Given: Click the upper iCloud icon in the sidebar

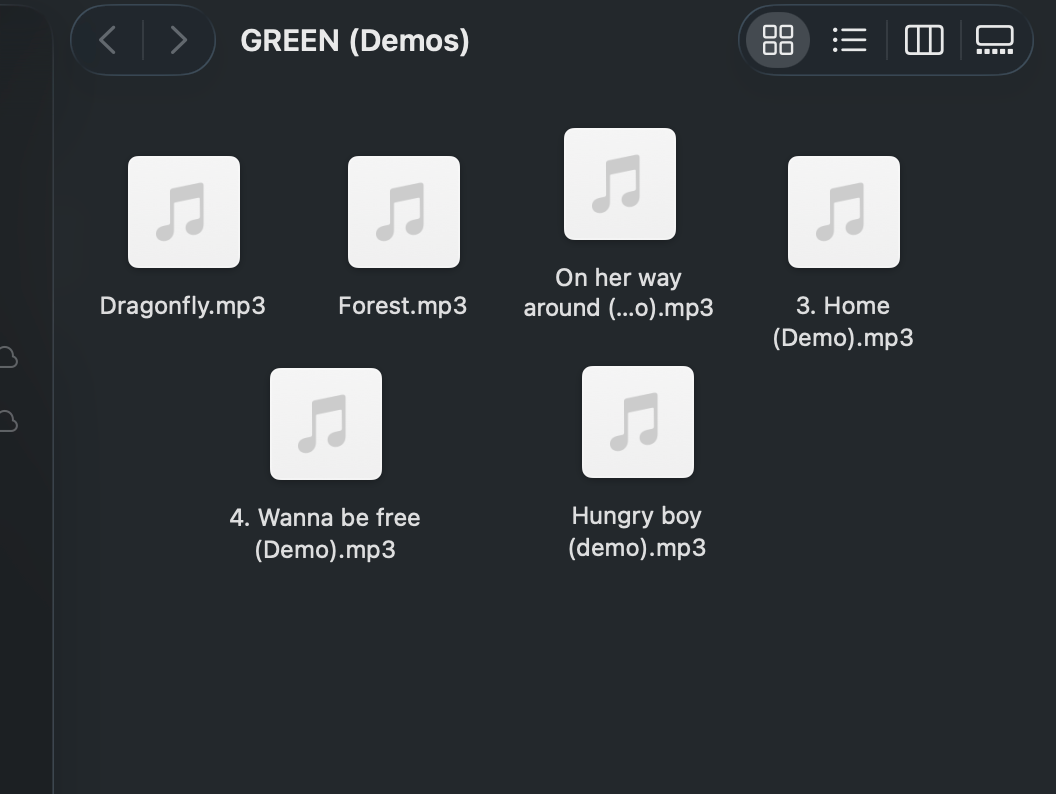Looking at the screenshot, I should pyautogui.click(x=8, y=356).
